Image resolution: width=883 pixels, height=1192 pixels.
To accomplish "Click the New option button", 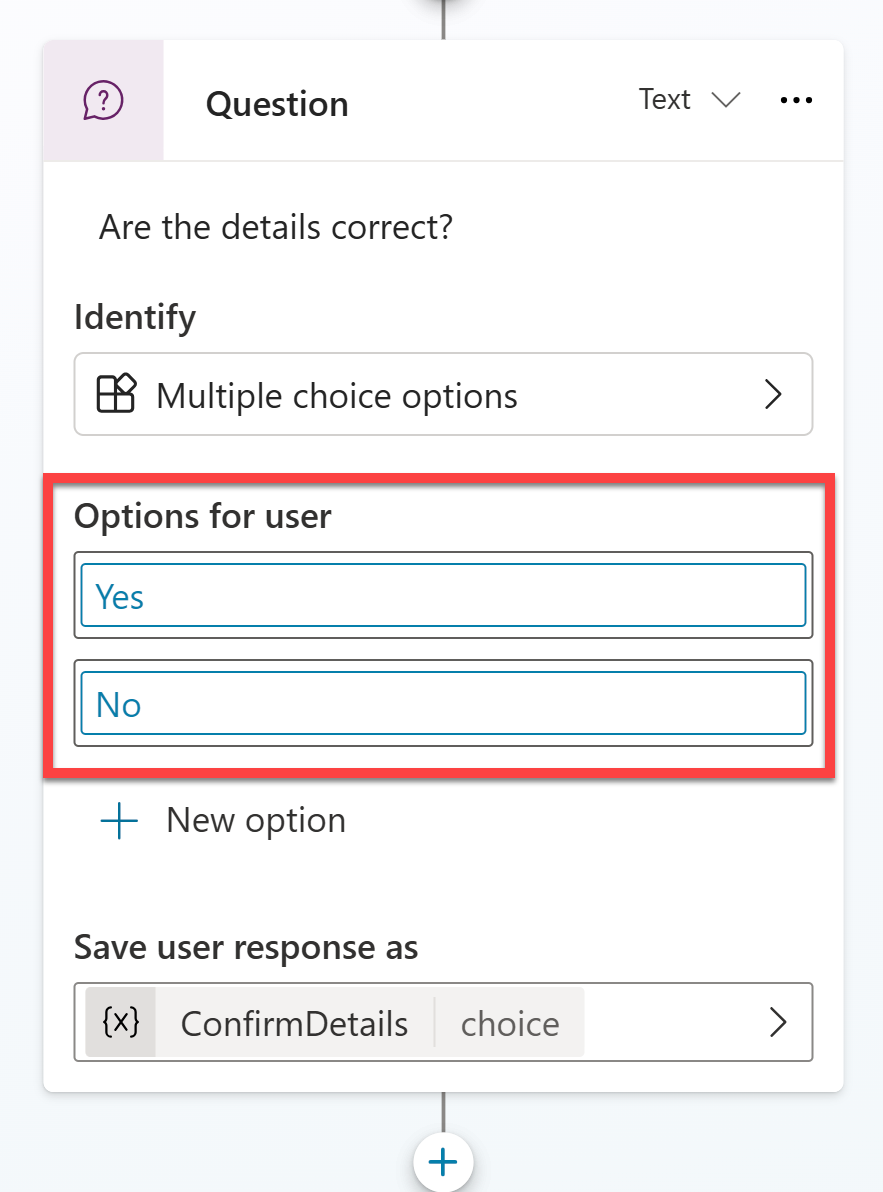I will click(x=223, y=821).
